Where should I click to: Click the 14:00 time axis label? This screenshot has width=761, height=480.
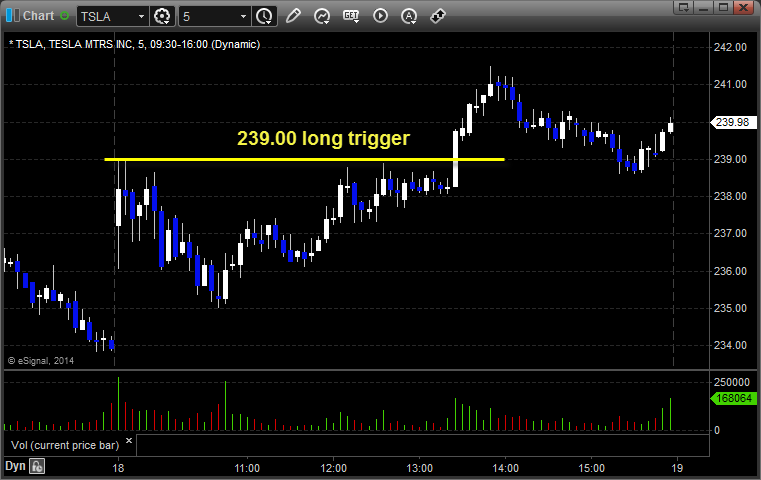[505, 468]
